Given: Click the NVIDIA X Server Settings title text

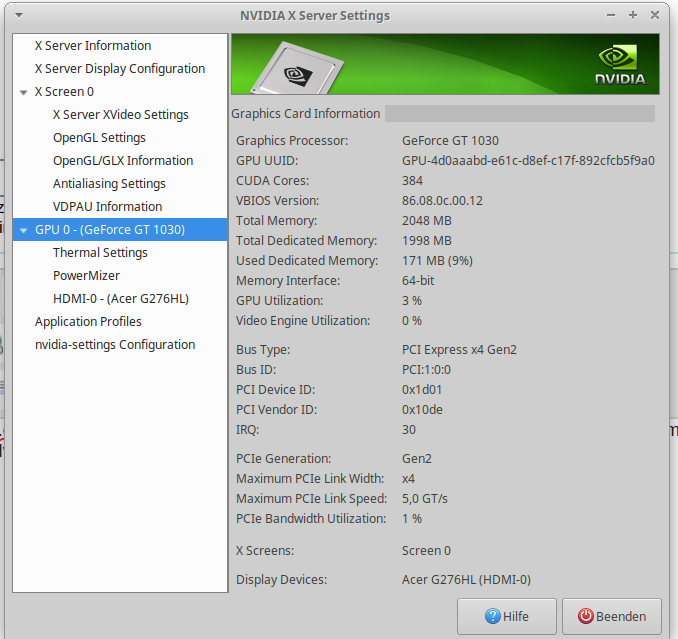Looking at the screenshot, I should point(315,16).
